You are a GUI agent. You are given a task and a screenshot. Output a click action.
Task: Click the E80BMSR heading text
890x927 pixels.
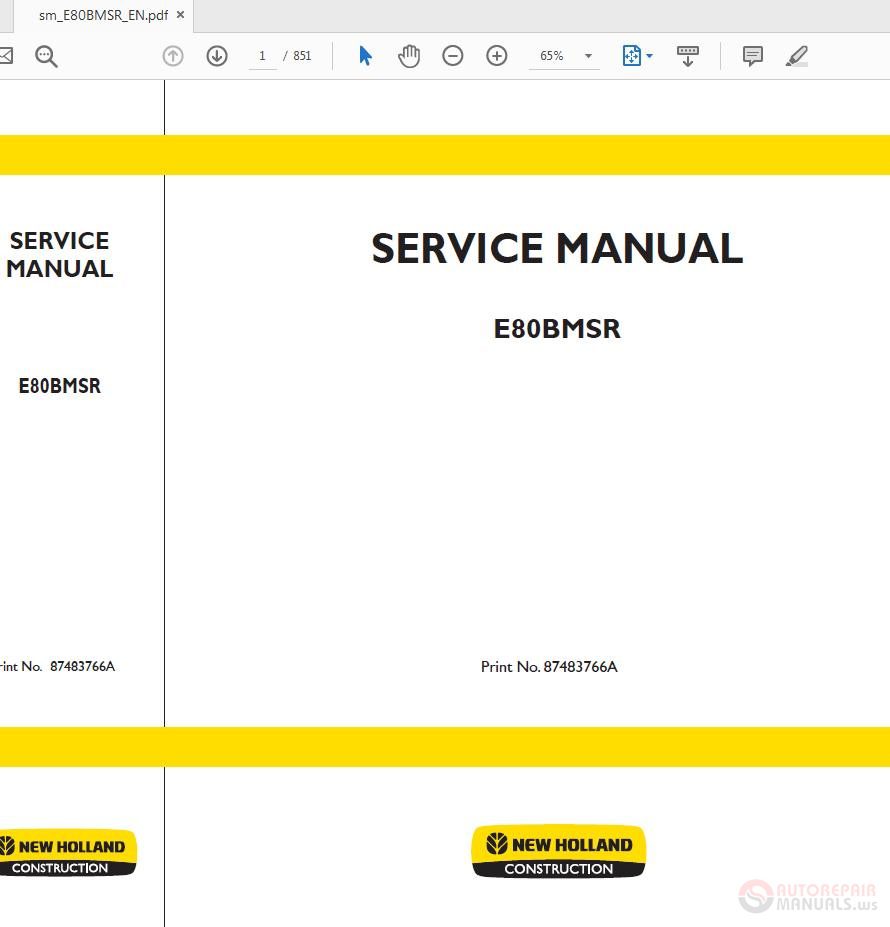click(x=557, y=328)
